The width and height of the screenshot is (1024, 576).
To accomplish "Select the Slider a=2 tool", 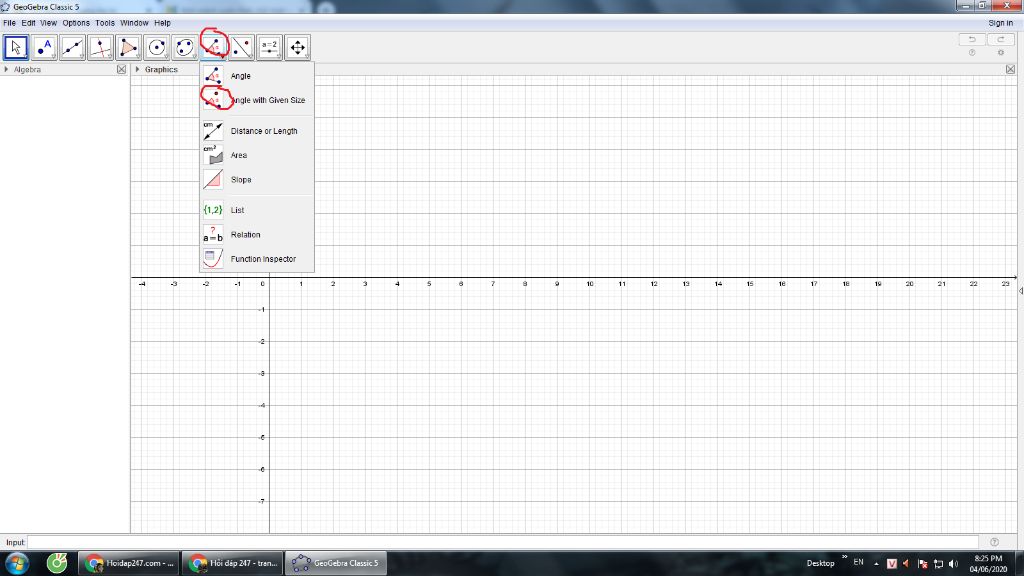I will point(270,48).
